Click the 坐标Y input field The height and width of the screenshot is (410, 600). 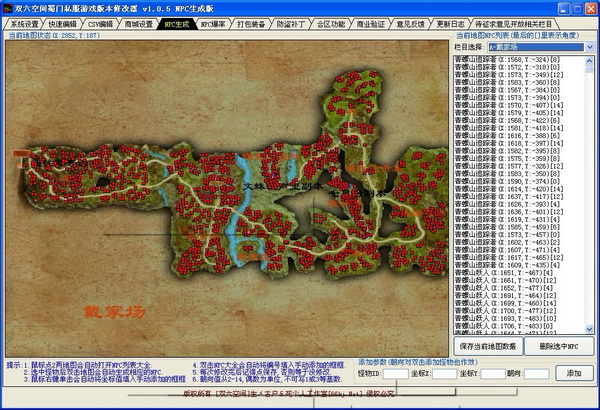coord(493,373)
